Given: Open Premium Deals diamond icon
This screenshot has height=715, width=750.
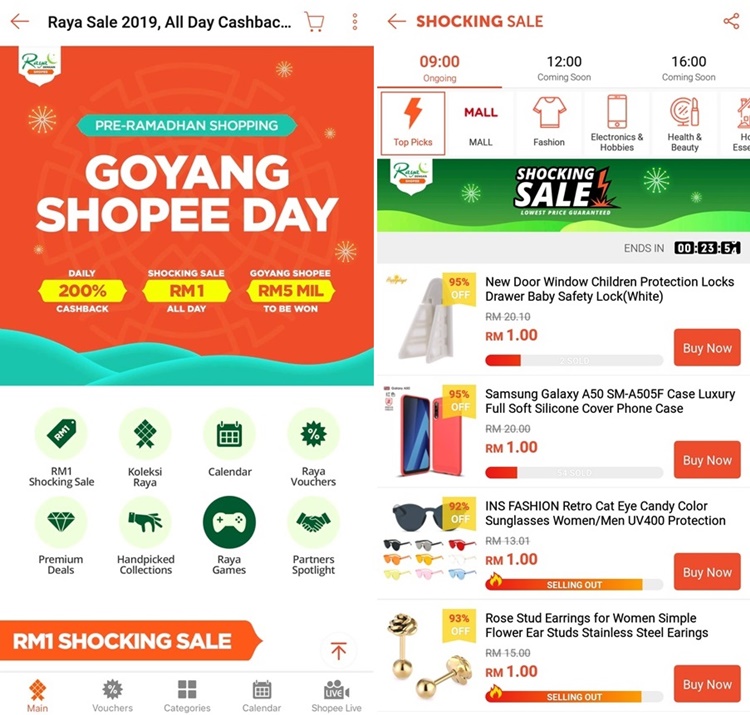Looking at the screenshot, I should click(61, 522).
